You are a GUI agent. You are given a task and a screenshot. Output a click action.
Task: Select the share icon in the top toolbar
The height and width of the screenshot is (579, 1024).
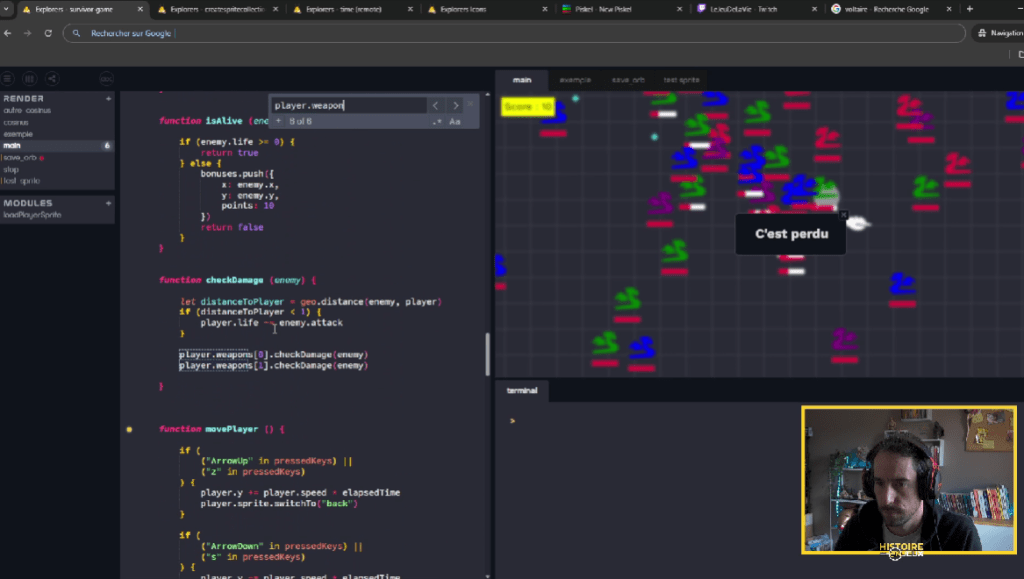click(x=51, y=78)
